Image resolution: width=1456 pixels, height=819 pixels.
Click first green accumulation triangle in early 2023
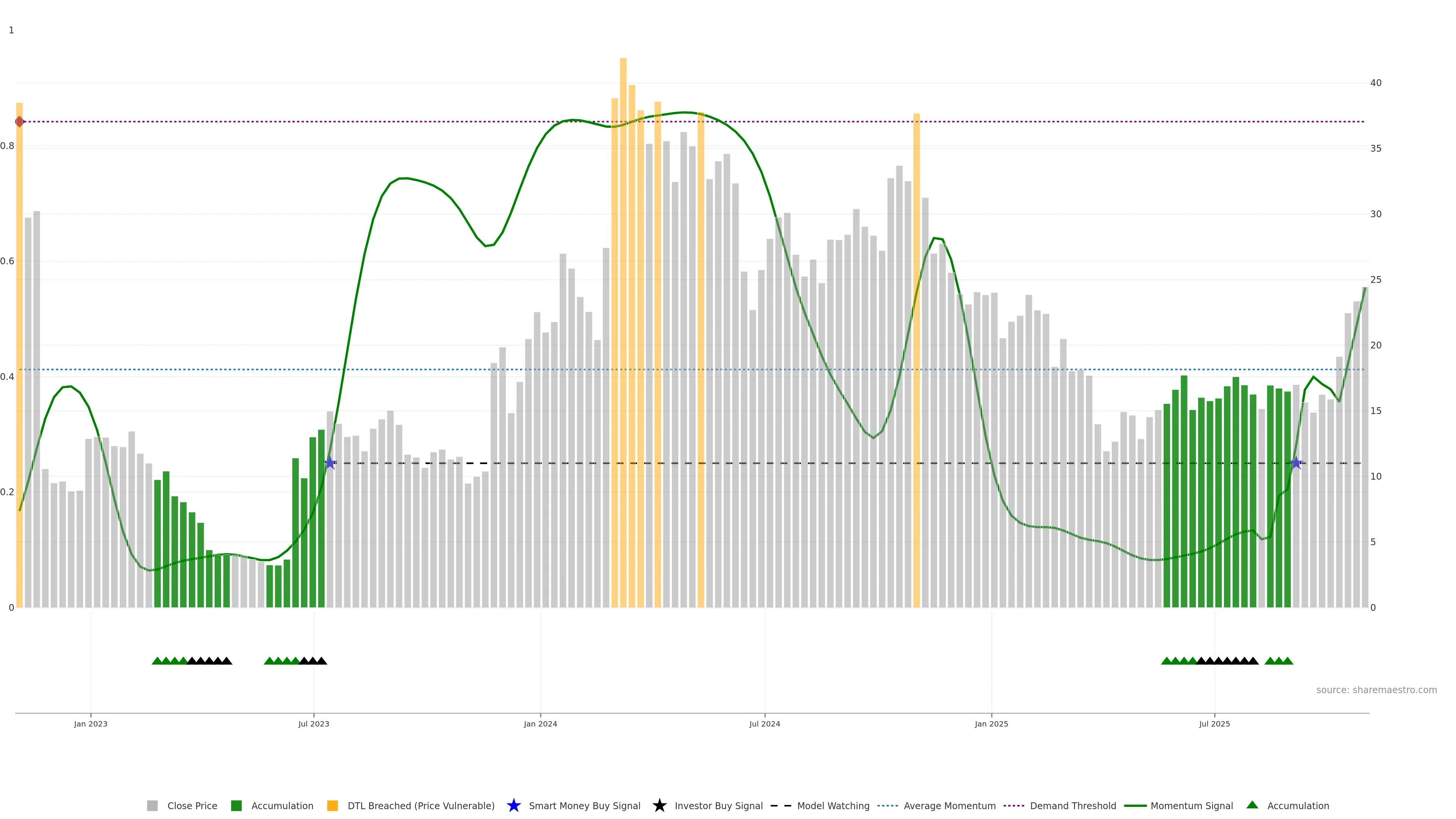tap(157, 661)
